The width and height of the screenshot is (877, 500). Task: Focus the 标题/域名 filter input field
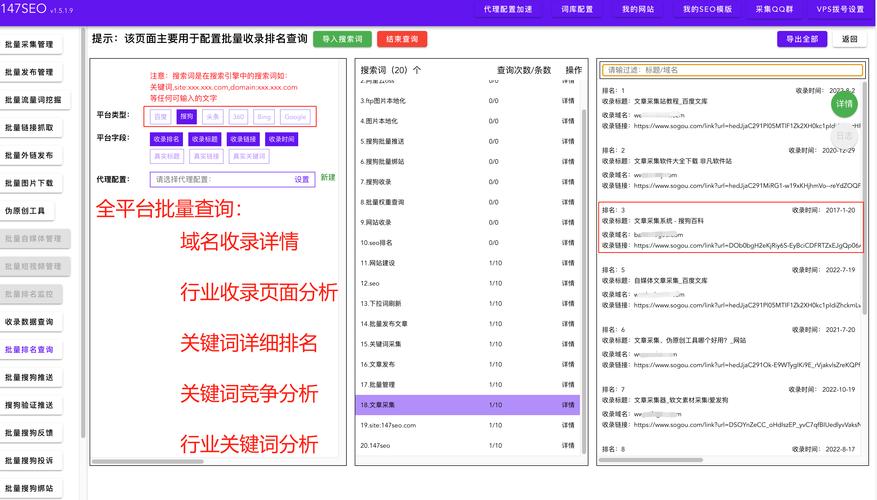[732, 70]
